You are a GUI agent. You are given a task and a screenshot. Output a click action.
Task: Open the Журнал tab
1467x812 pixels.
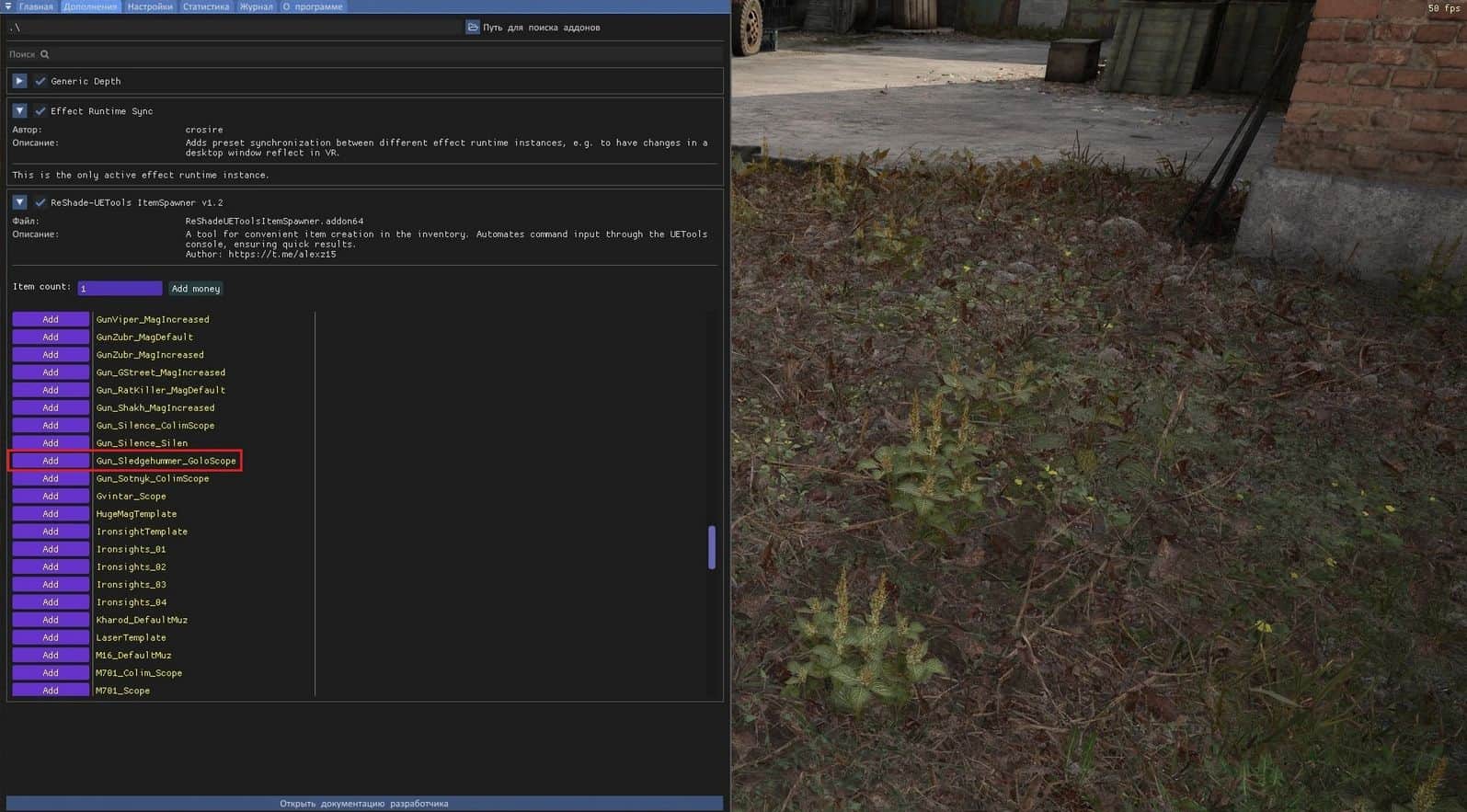click(x=256, y=6)
